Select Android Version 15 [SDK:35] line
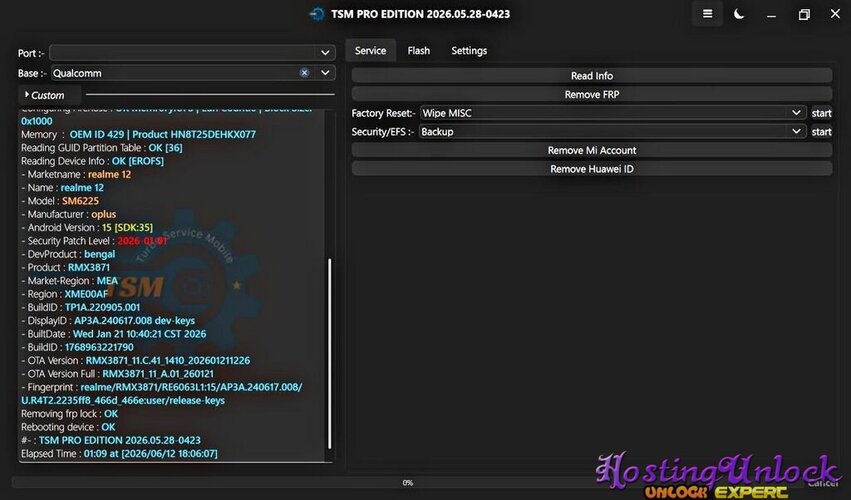 click(x=87, y=227)
